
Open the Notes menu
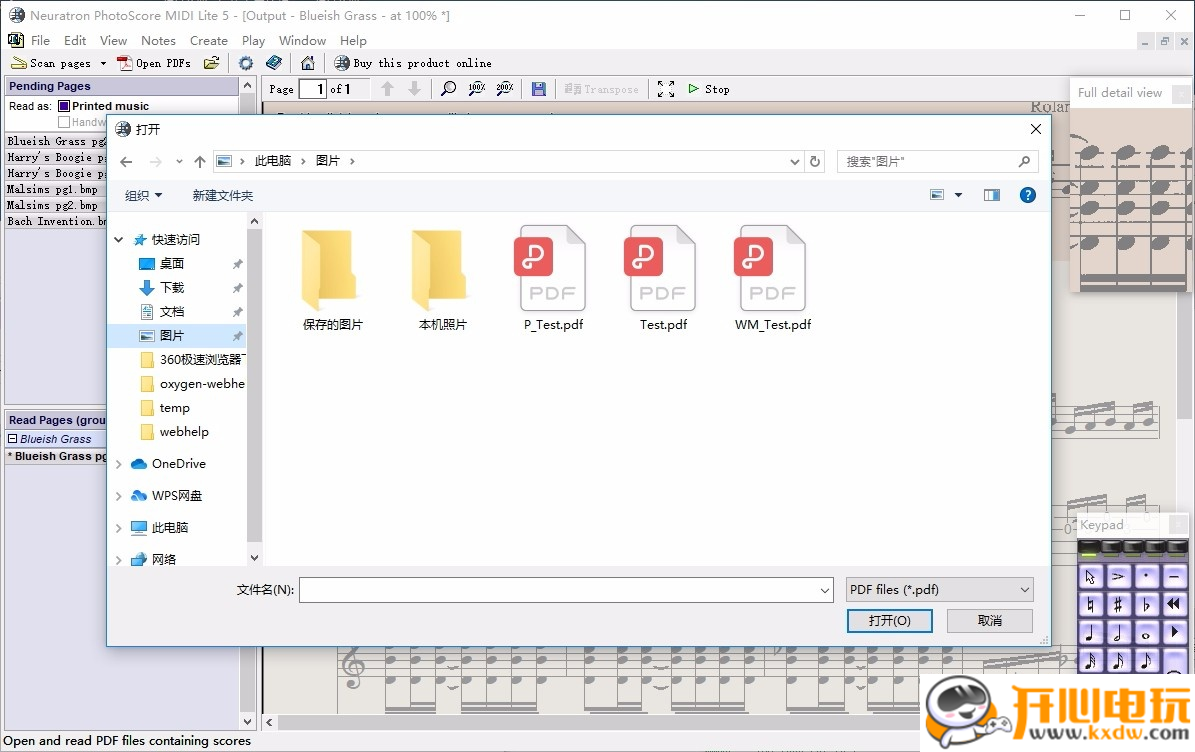point(158,41)
